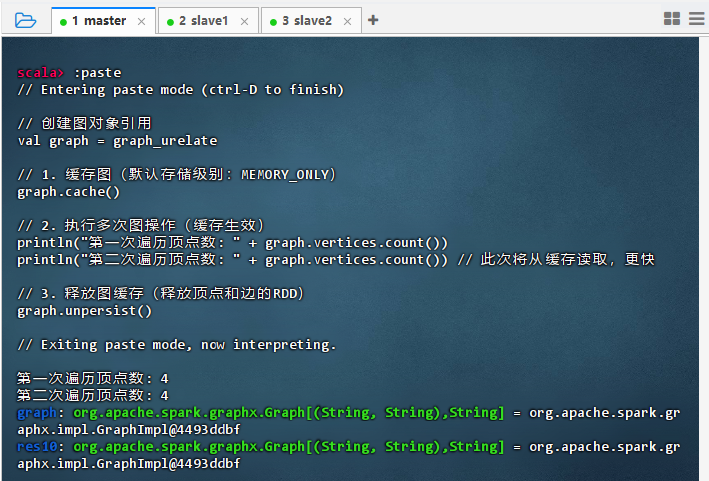709x481 pixels.
Task: Click the comment '// 3. 释放图缓存'
Action: point(161,293)
